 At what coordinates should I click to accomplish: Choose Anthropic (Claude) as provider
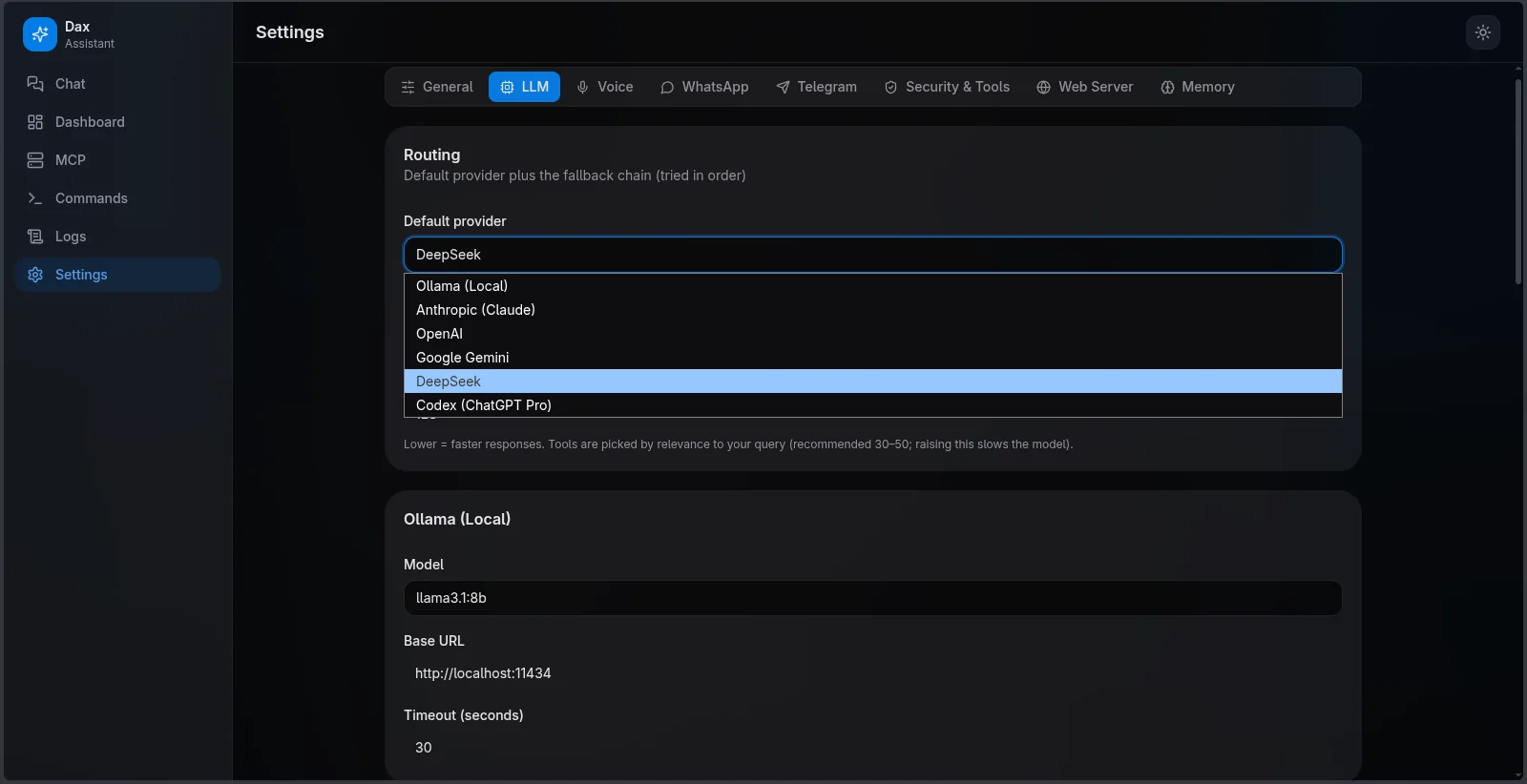[x=872, y=310]
